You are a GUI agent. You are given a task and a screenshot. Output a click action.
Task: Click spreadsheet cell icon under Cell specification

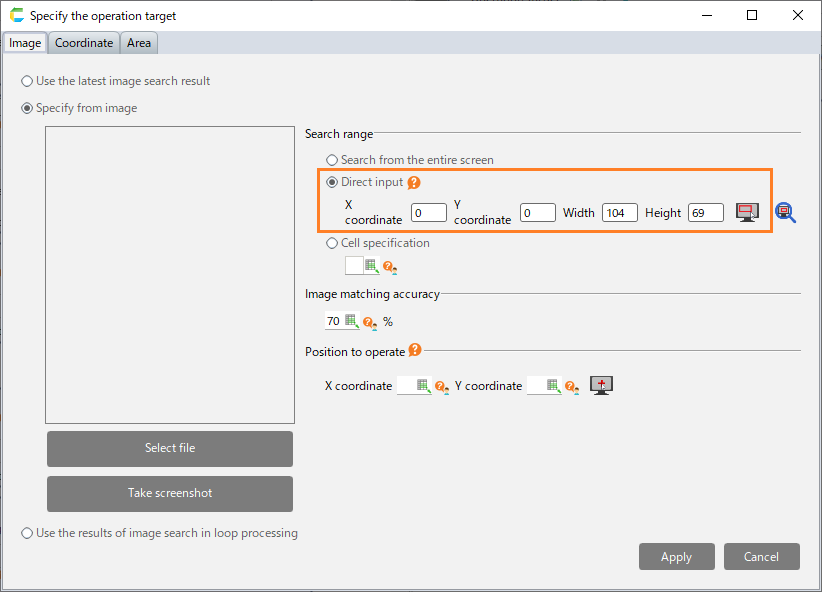(372, 266)
